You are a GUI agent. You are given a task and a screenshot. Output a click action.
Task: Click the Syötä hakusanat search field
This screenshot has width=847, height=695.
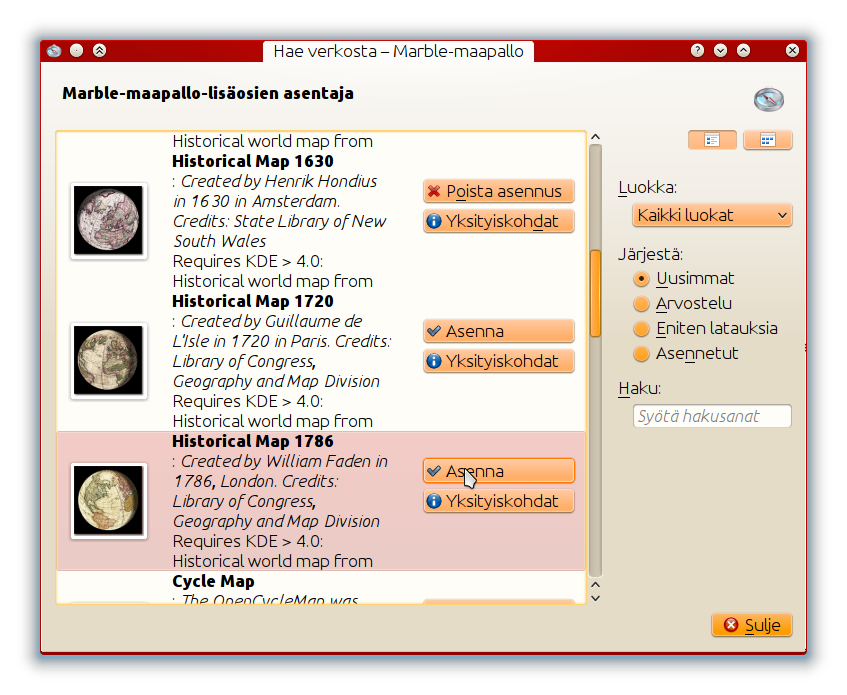pyautogui.click(x=712, y=416)
